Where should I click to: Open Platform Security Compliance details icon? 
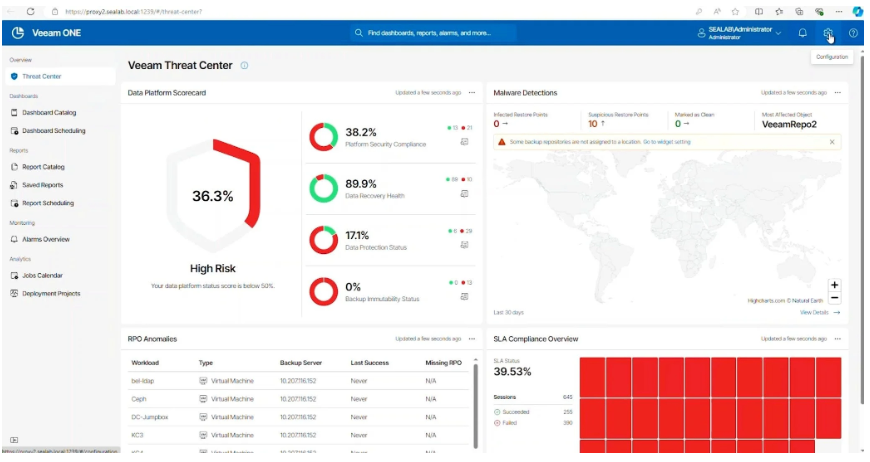465,142
